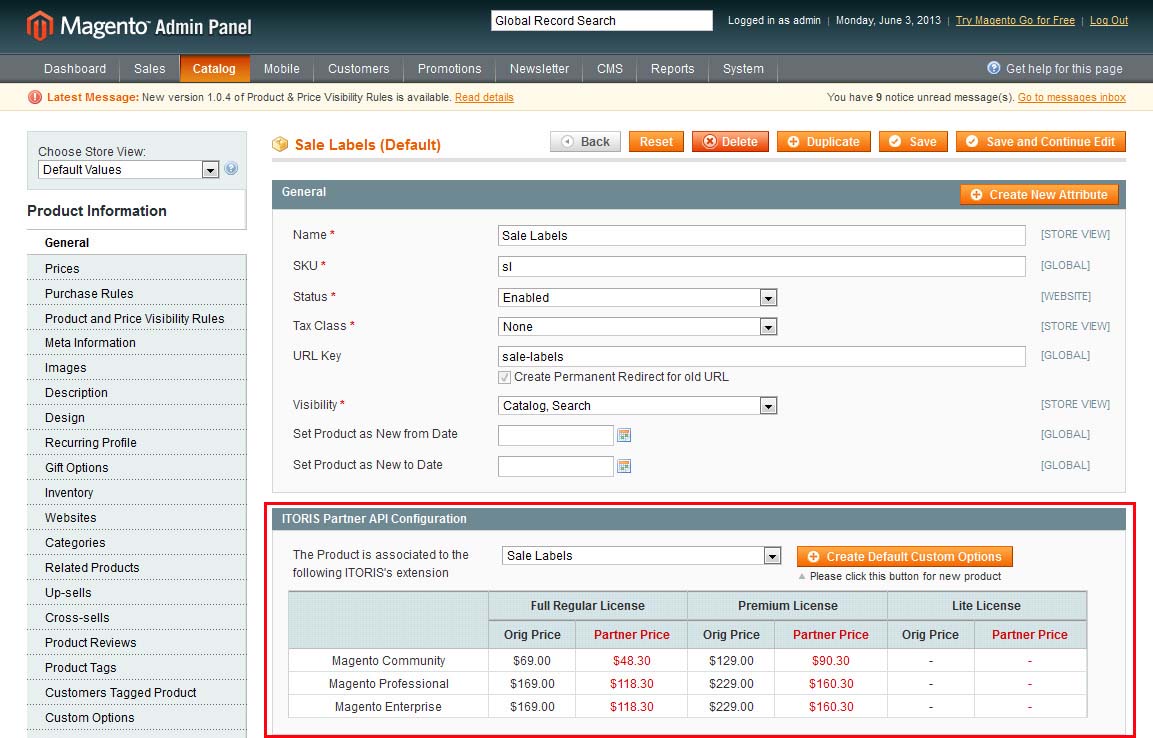Select the Inventory tab
1153x738 pixels.
[x=137, y=492]
